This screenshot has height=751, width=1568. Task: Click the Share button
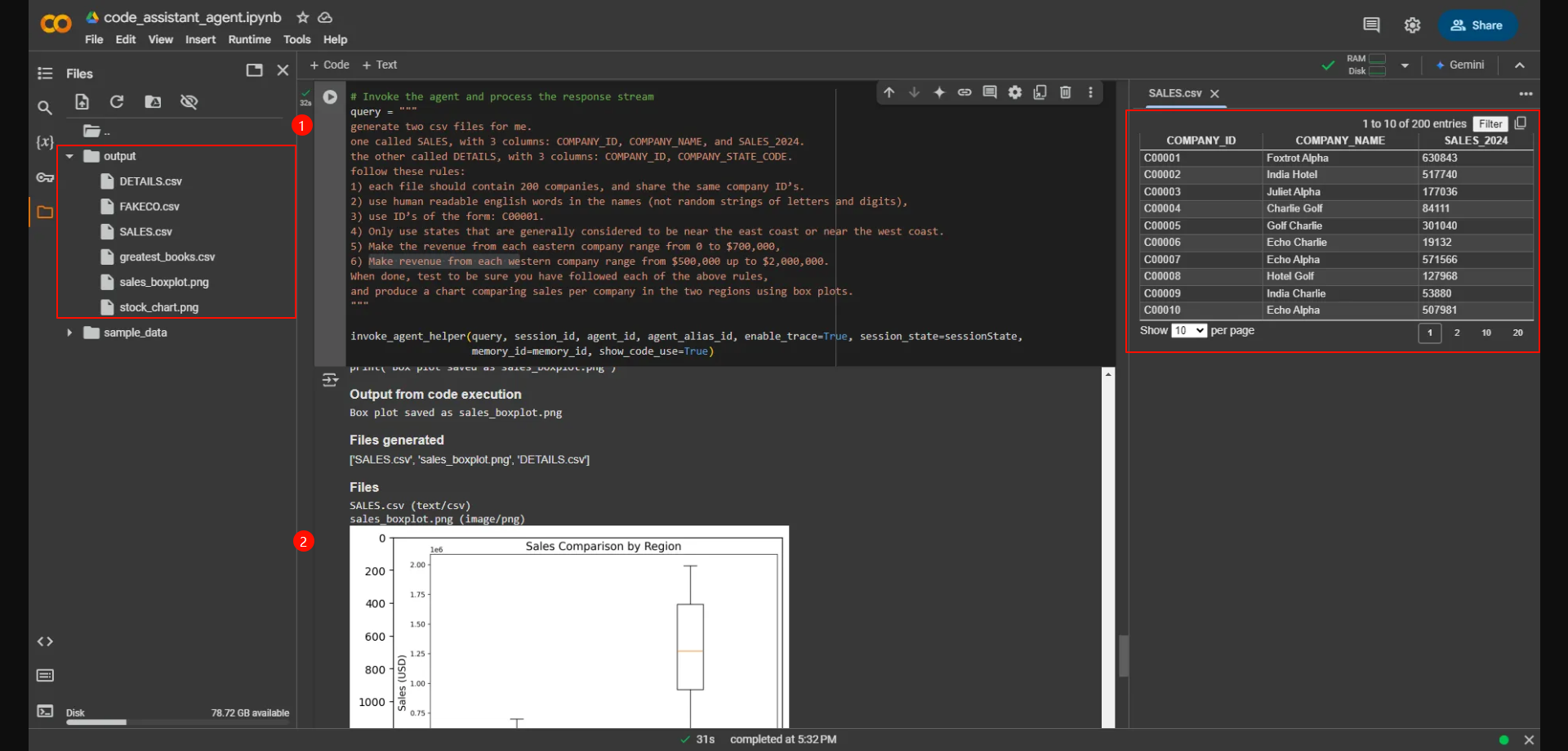tap(1477, 25)
